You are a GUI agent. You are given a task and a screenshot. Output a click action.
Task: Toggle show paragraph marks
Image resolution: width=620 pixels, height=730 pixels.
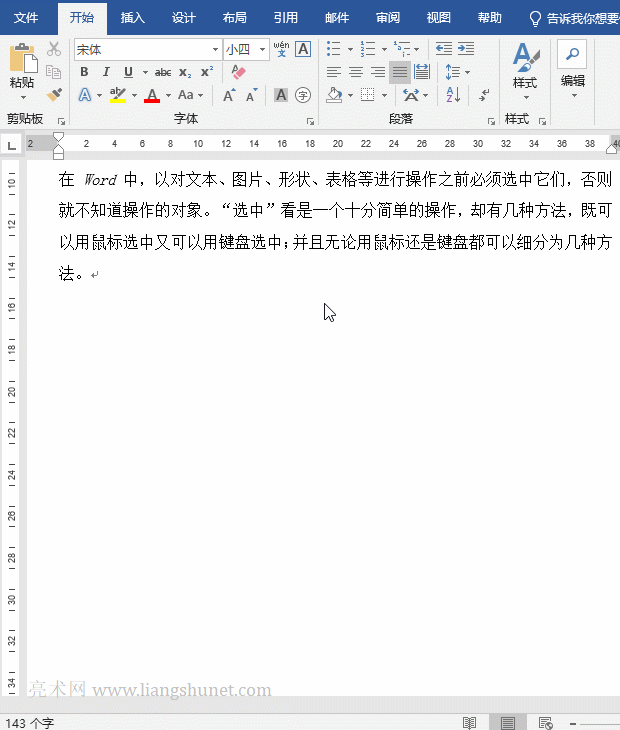point(484,95)
